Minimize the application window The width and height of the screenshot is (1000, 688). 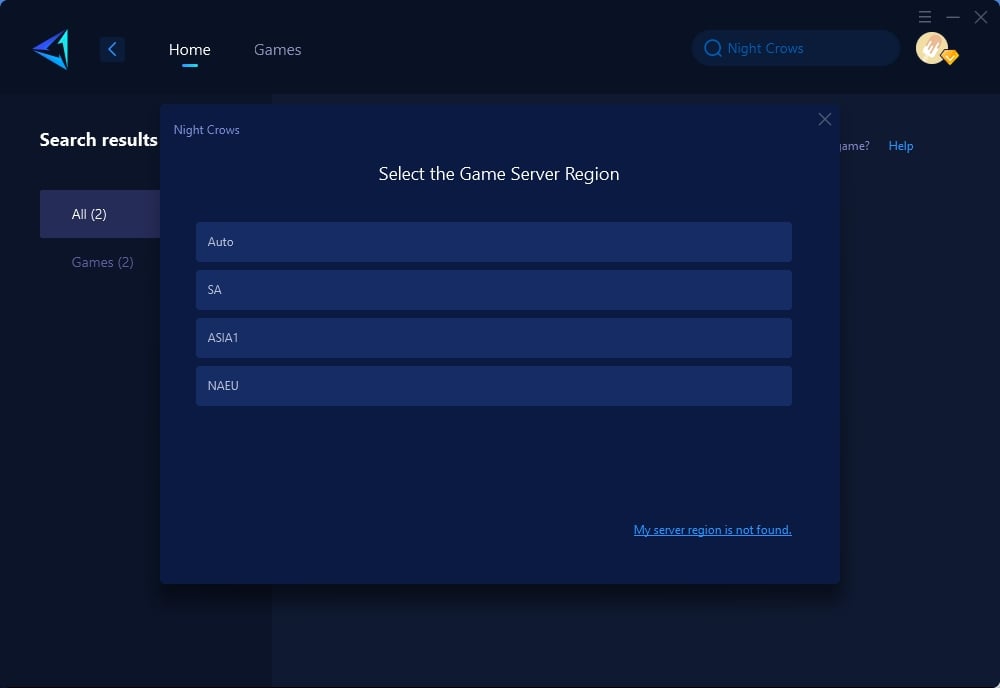[x=953, y=17]
